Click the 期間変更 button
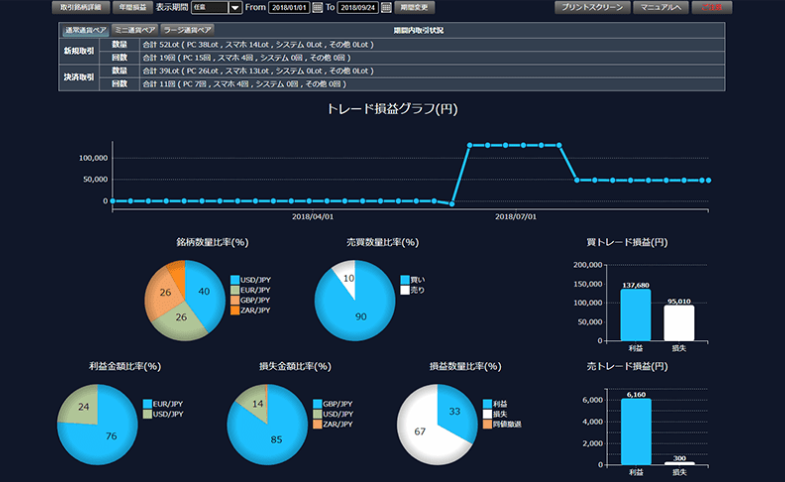This screenshot has width=785, height=482. point(415,8)
